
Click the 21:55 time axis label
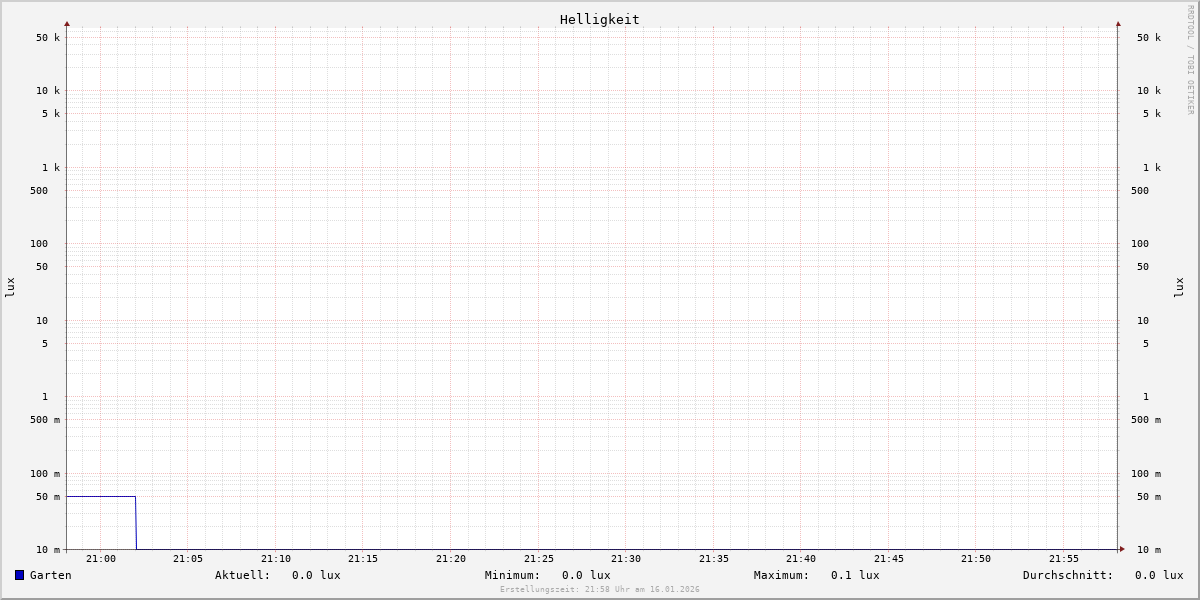1064,559
